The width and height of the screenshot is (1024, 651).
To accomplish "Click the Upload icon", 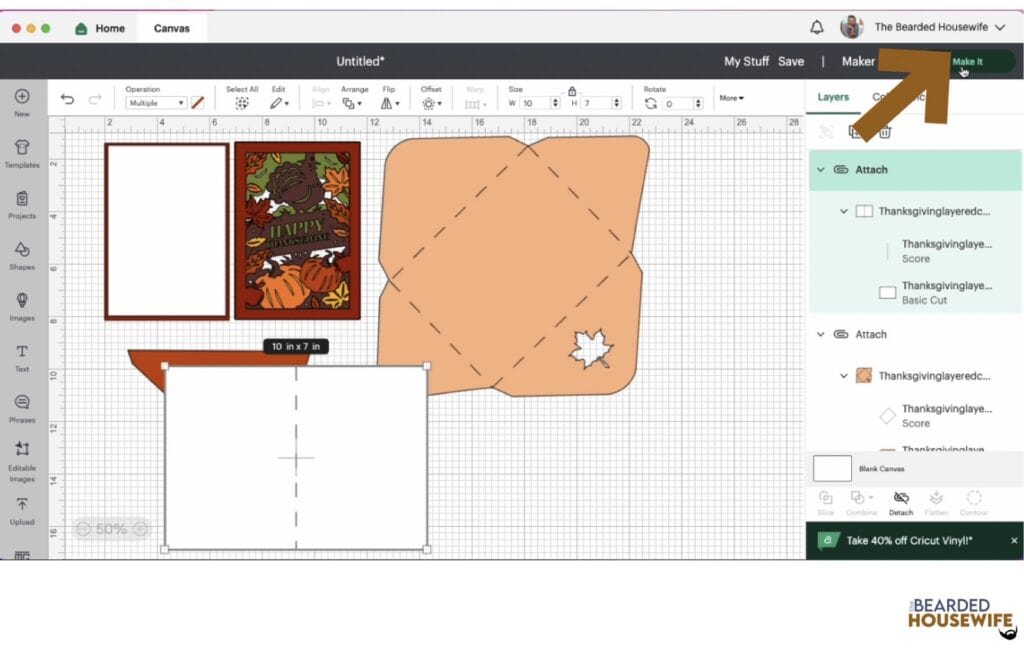I will [x=22, y=509].
